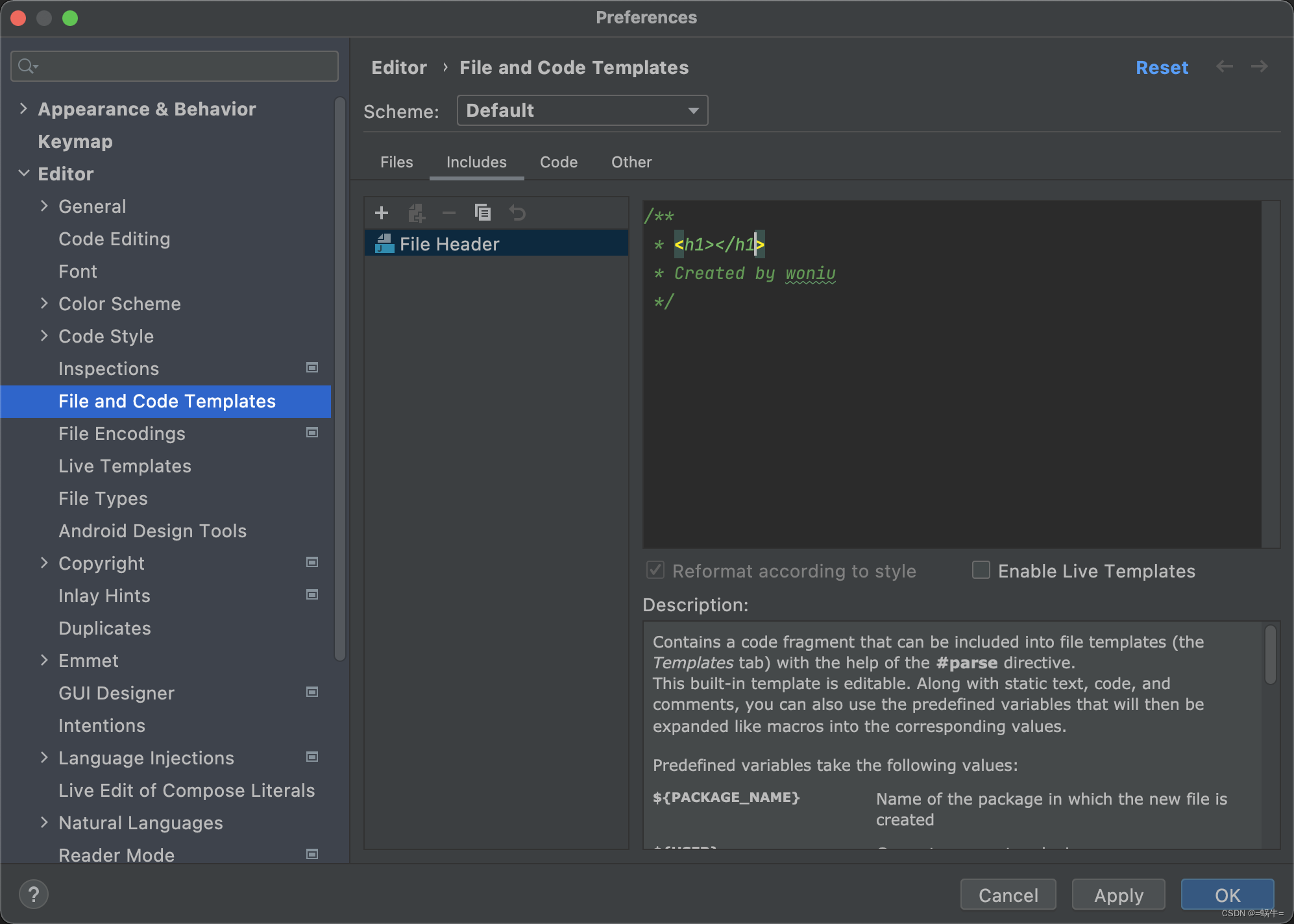Expand the Emmet subsection
The height and width of the screenshot is (924, 1294).
click(x=44, y=660)
